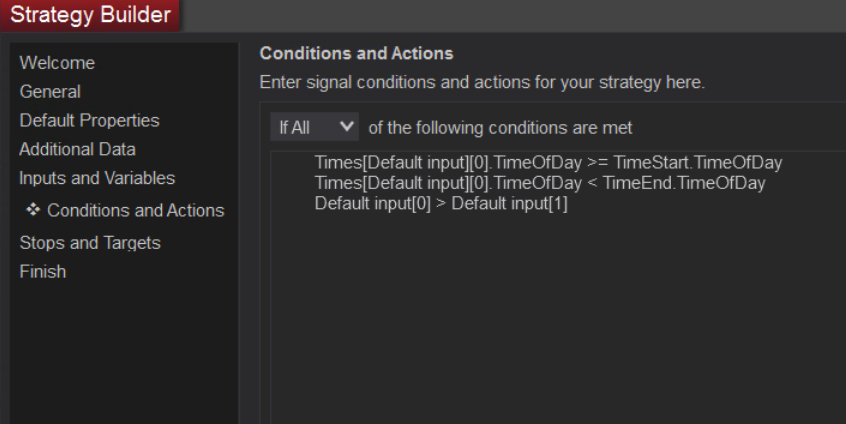Select the TimeStart.TimeOfDay condition line

point(548,164)
